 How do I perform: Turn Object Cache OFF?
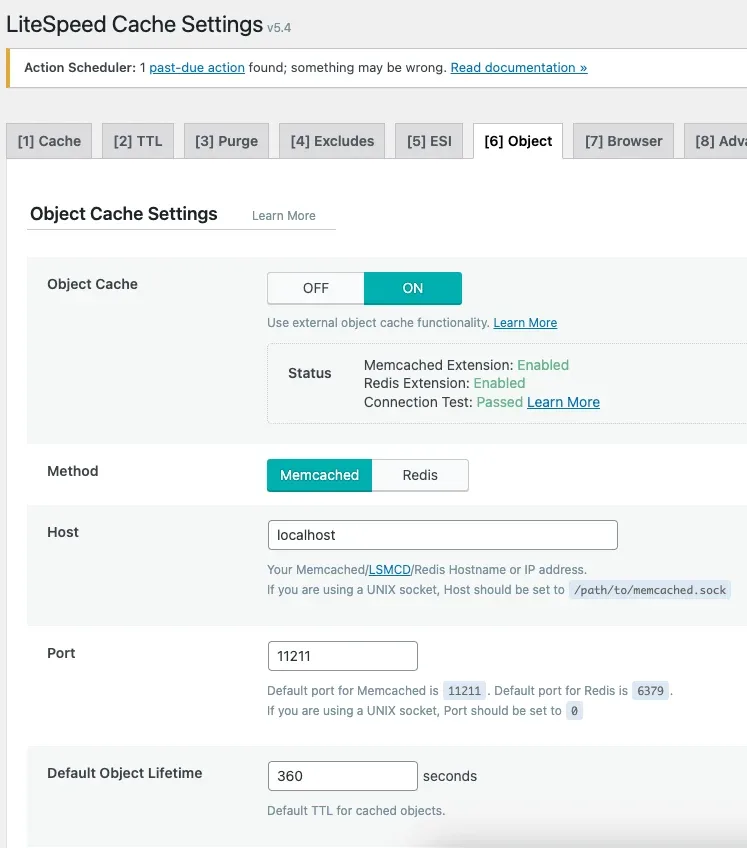point(316,288)
